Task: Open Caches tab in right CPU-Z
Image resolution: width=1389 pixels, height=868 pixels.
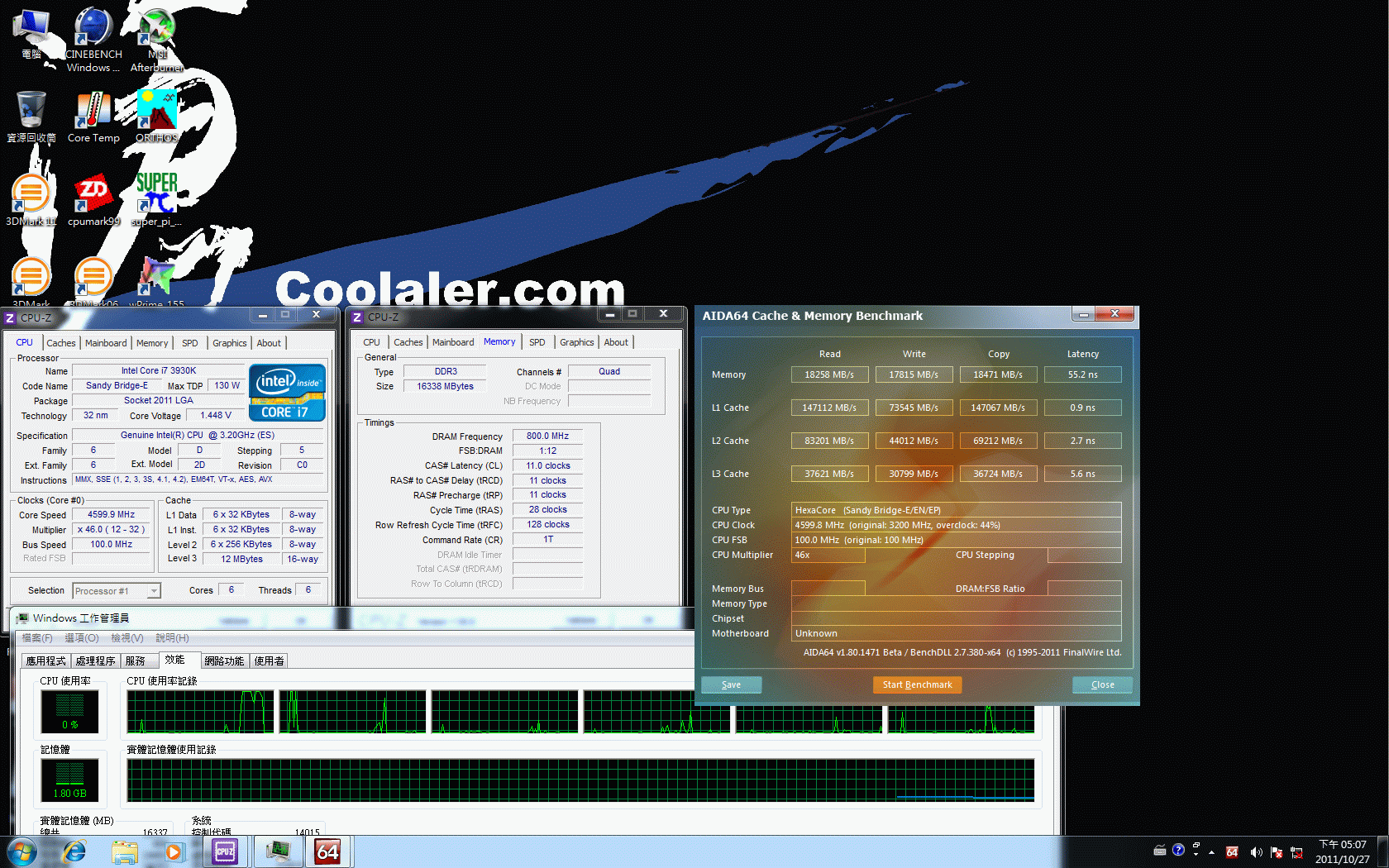Action: click(x=408, y=342)
